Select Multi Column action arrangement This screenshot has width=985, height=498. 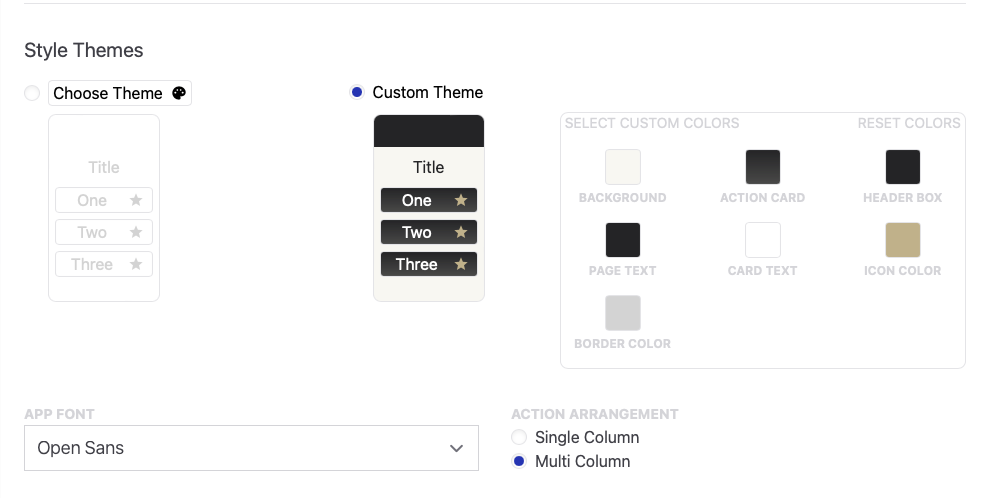tap(518, 461)
